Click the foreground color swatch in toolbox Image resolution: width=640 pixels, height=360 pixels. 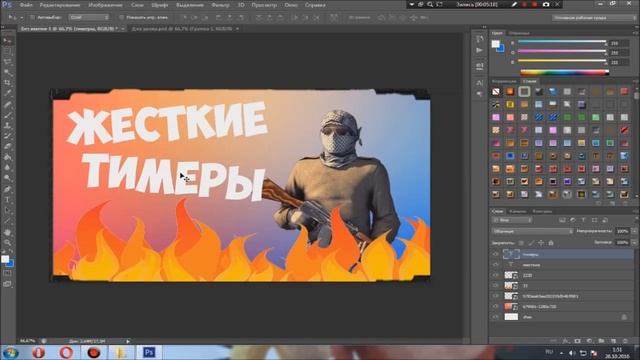click(x=5, y=259)
